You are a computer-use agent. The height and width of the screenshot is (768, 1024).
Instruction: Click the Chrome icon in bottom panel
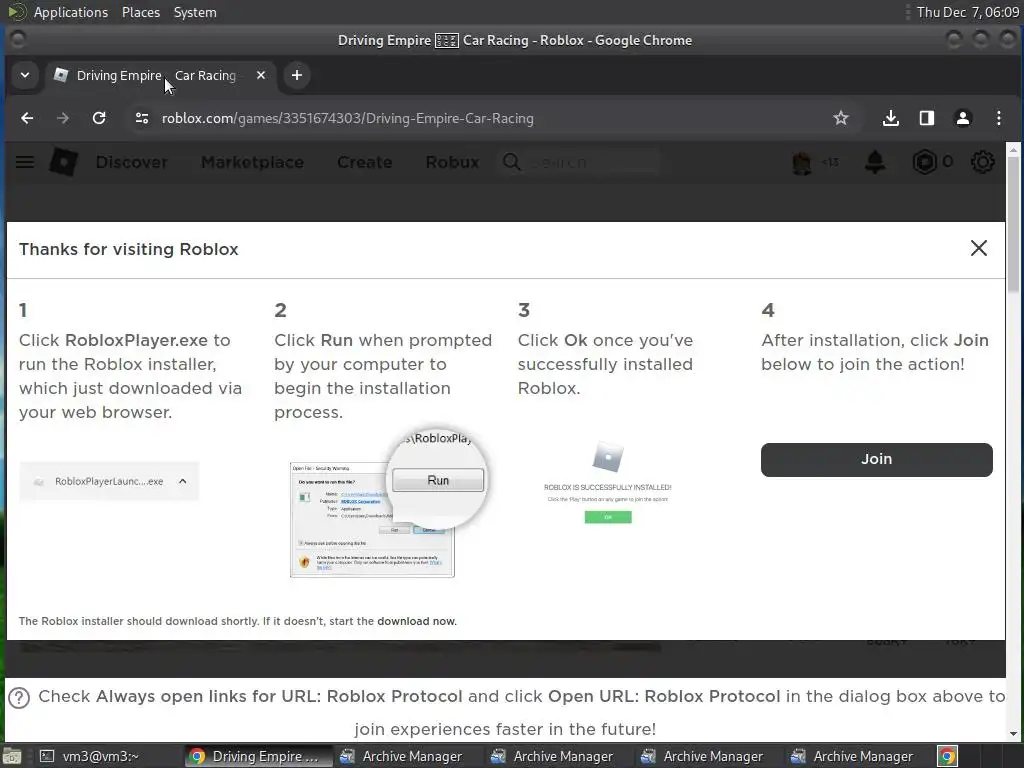point(947,756)
